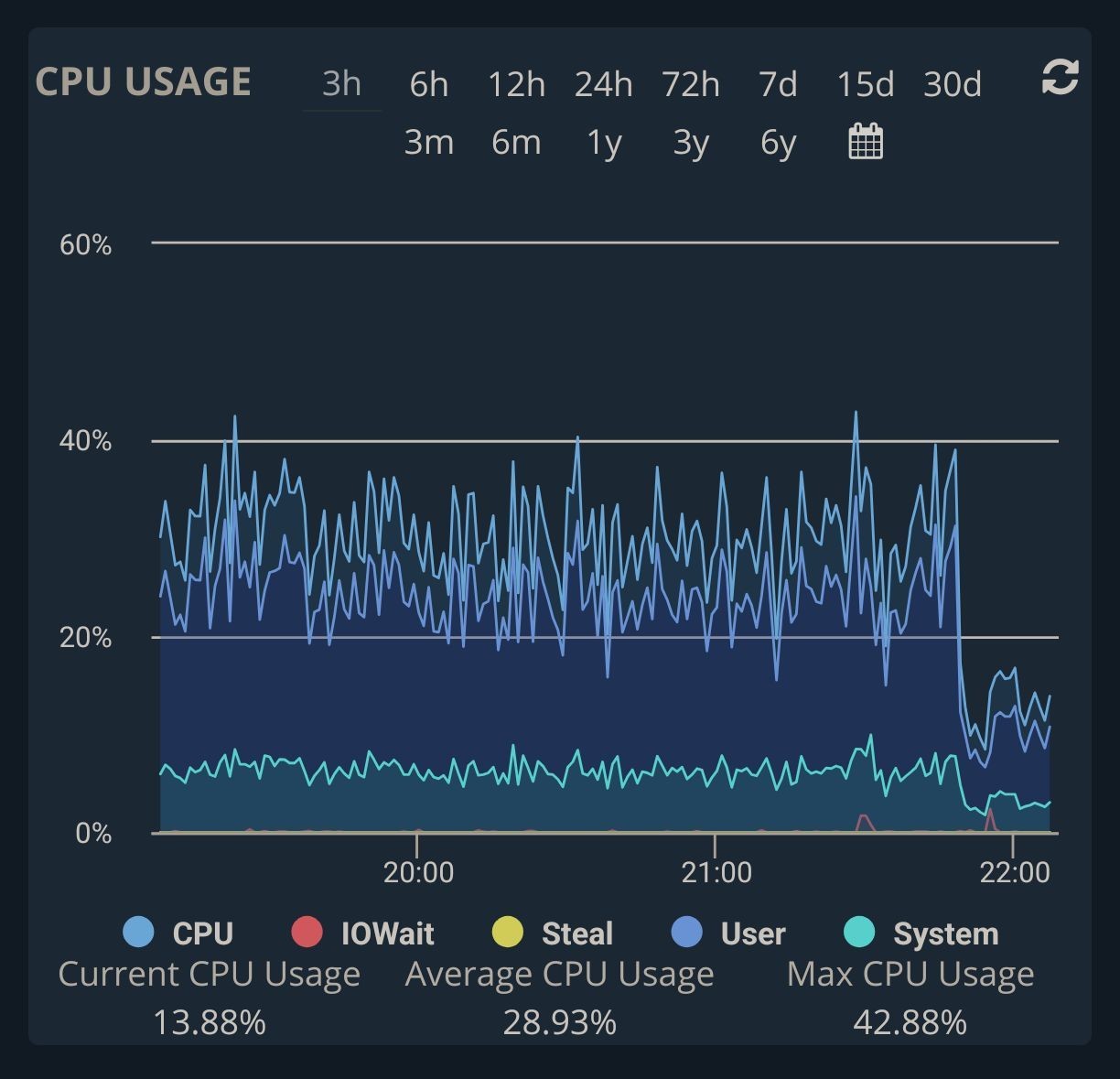Select the 1y time range
This screenshot has height=1079, width=1120.
point(603,143)
